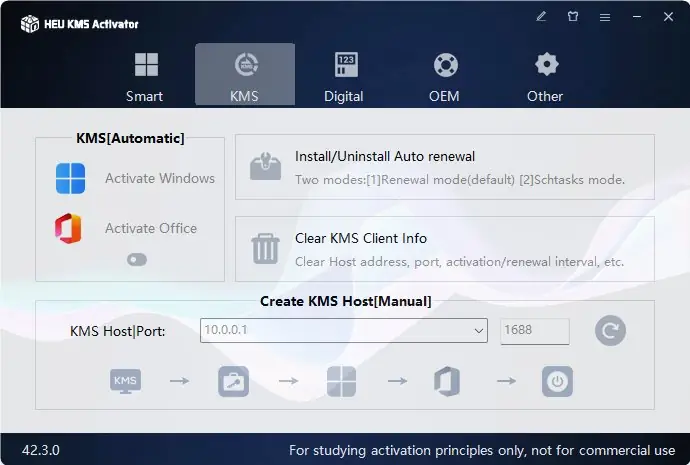This screenshot has width=690, height=465.
Task: Click the Clear Host address description text
Action: (459, 262)
